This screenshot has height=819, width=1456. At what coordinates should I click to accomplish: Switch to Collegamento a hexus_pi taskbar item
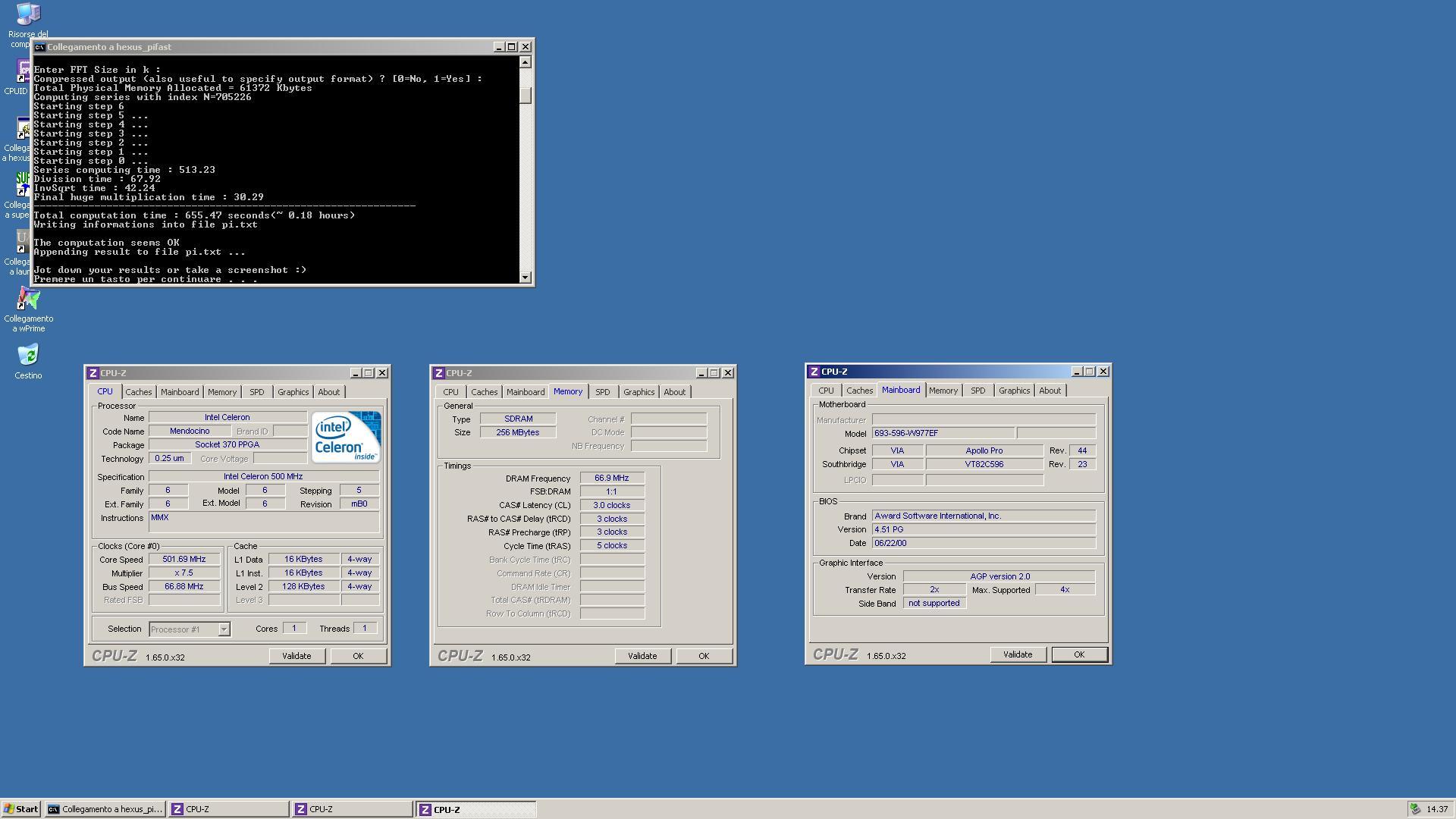[105, 809]
